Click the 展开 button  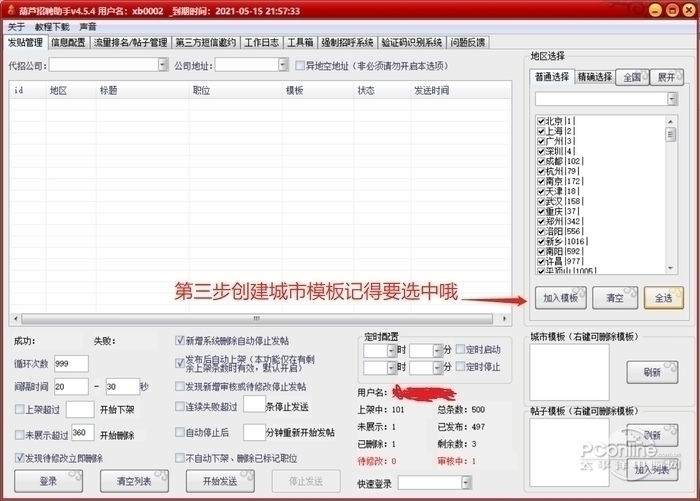(x=666, y=77)
